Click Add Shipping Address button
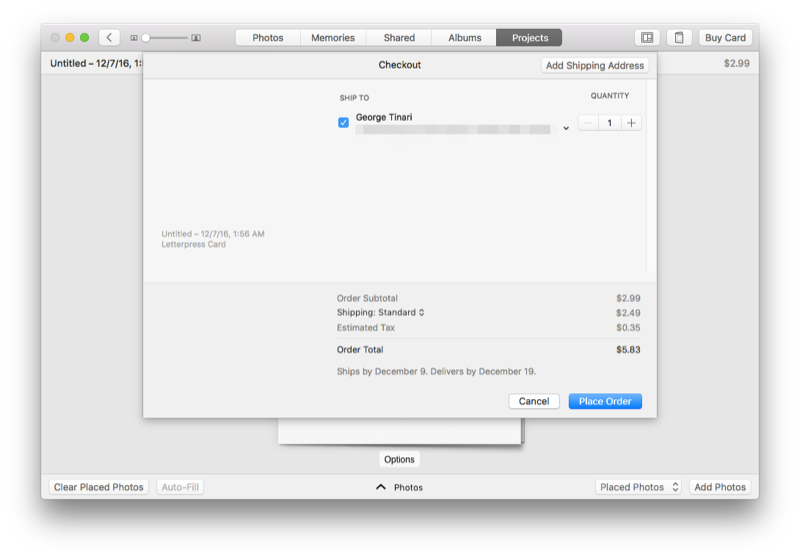Screen dimensions: 800x558 coord(595,66)
